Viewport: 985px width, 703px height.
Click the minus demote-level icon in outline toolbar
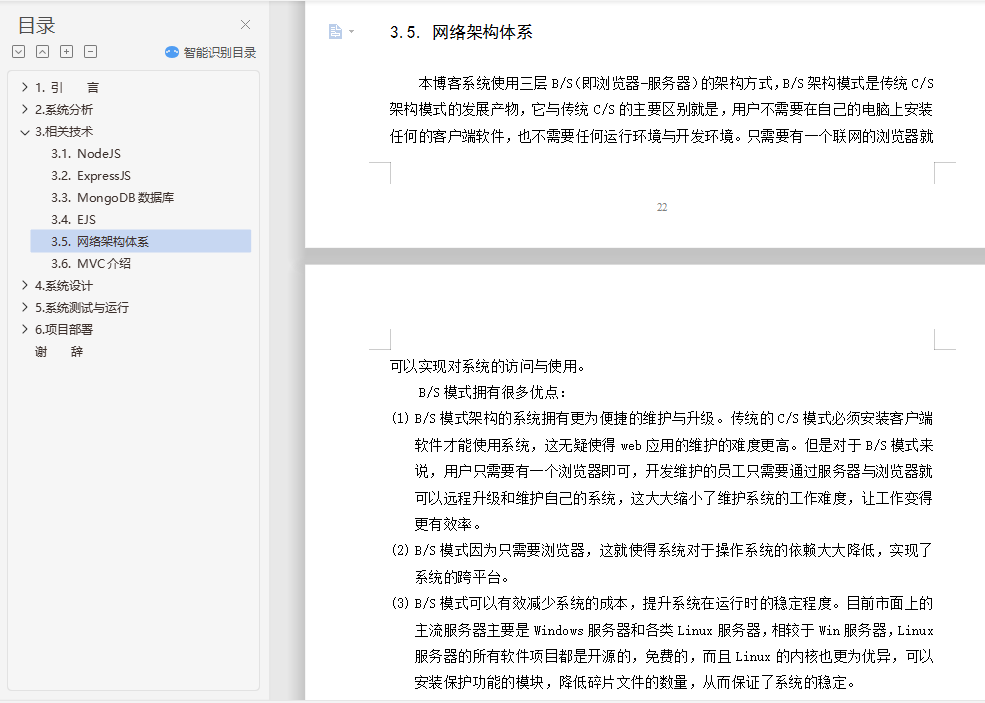pyautogui.click(x=90, y=52)
